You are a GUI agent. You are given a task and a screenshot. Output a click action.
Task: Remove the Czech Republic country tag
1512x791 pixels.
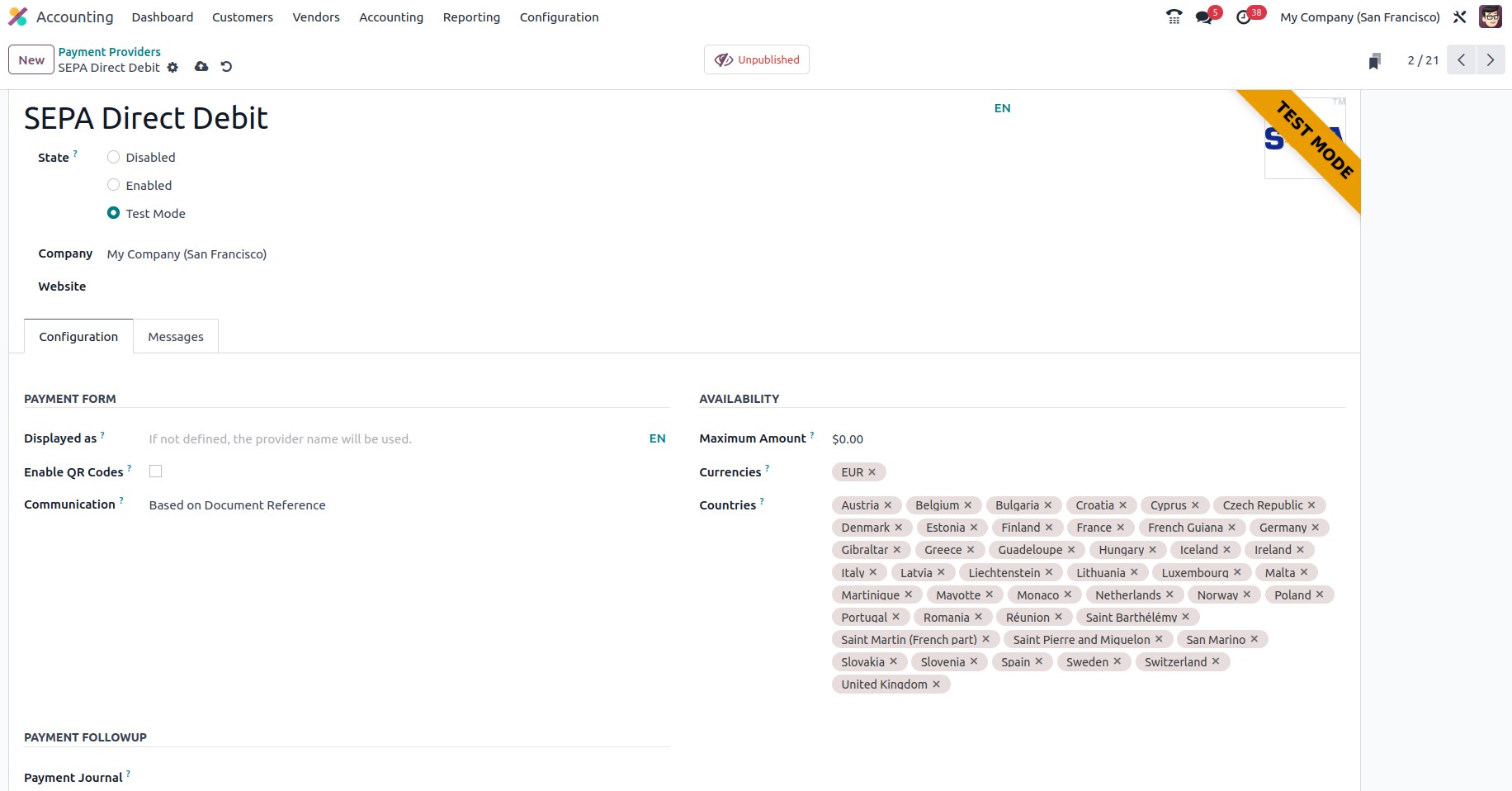coord(1311,505)
